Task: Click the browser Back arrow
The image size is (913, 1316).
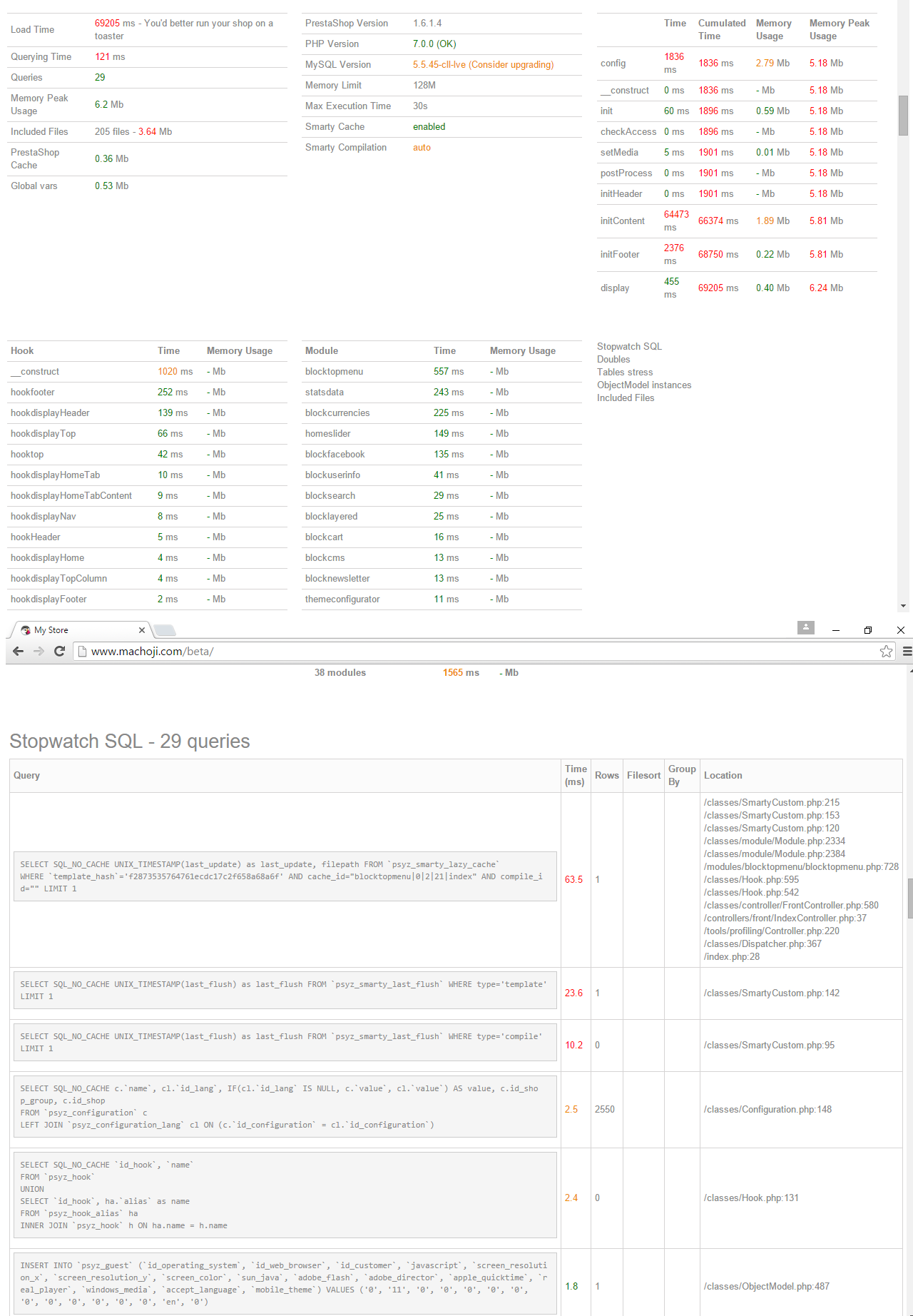Action: 19,651
